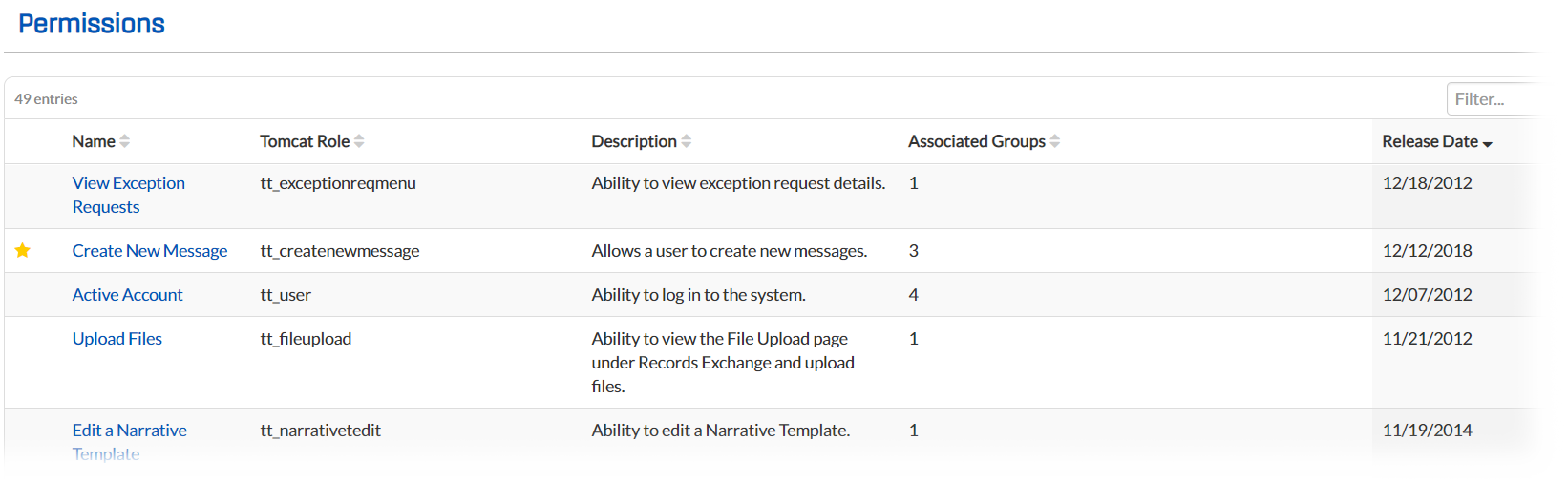This screenshot has width=1568, height=484.
Task: Sort by Description using its sort arrows
Action: click(687, 141)
